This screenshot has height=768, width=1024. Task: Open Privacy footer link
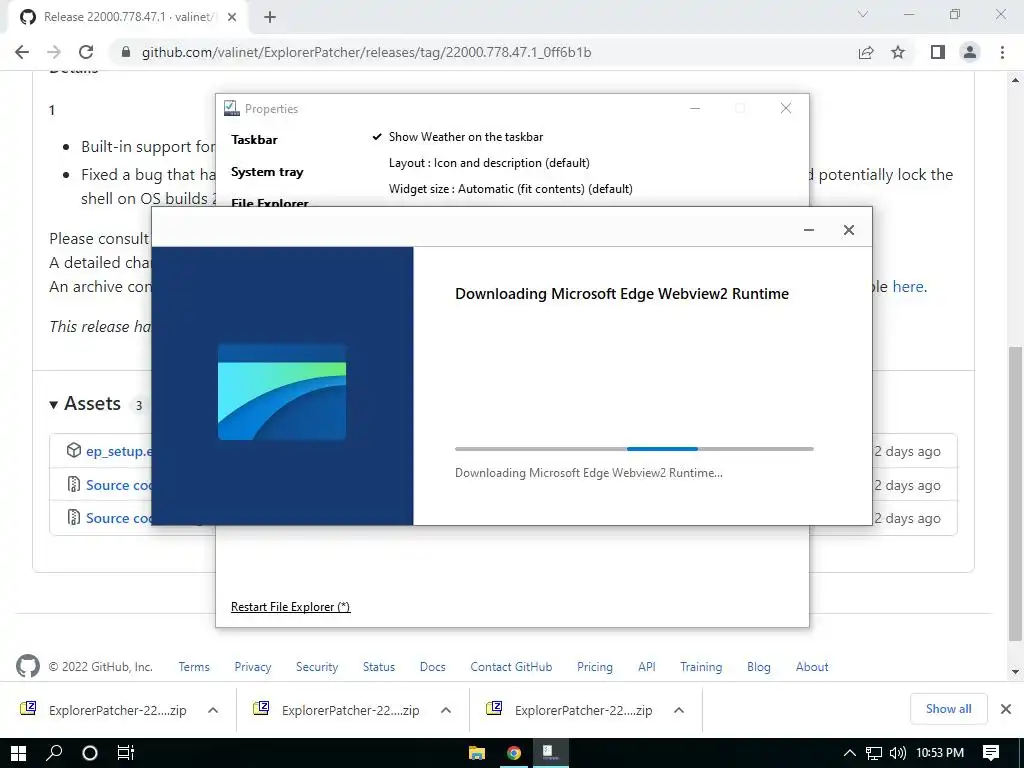pos(253,667)
